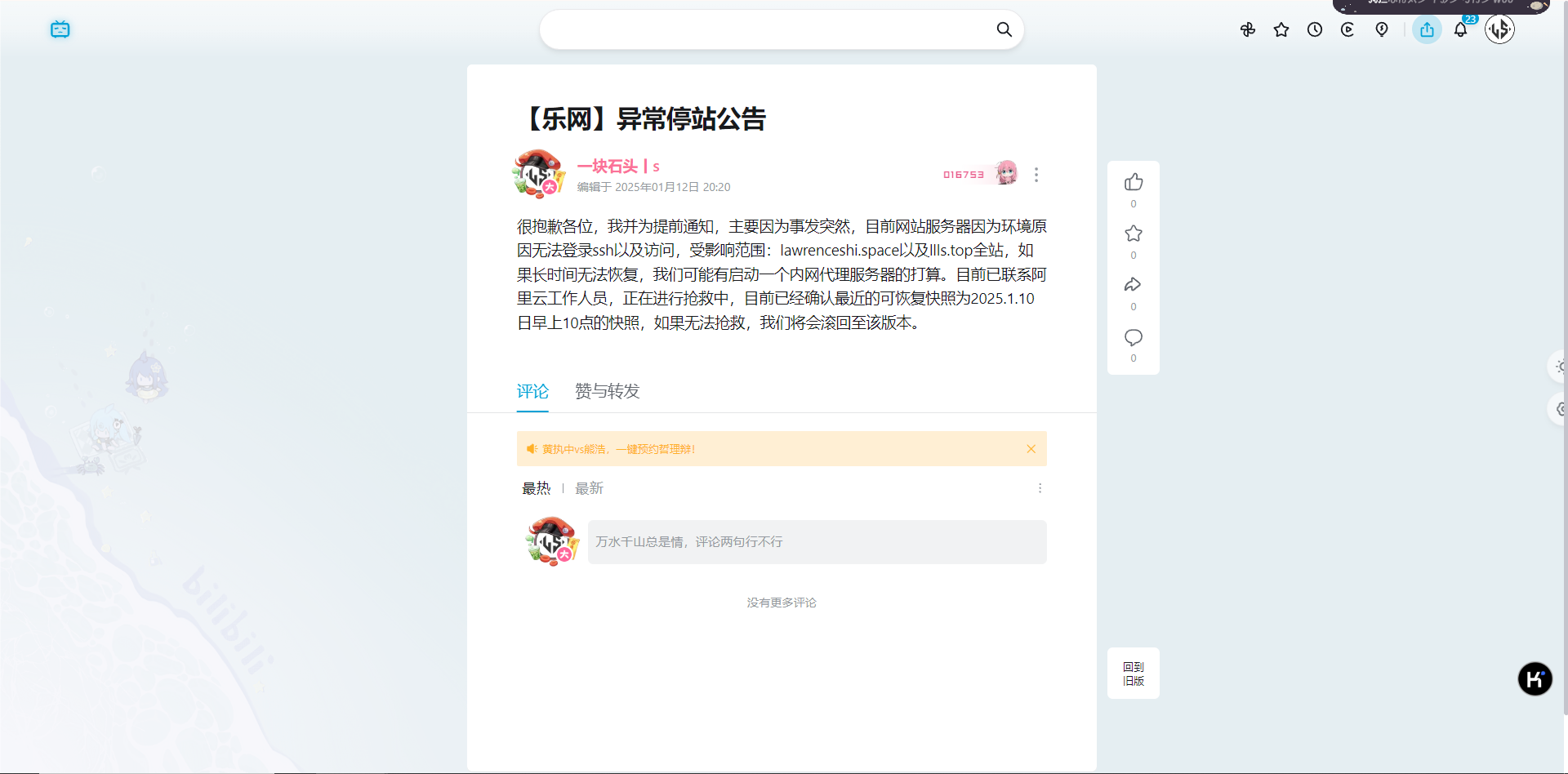Like the post with the thumbs-up icon
This screenshot has height=774, width=1568.
pos(1133,182)
